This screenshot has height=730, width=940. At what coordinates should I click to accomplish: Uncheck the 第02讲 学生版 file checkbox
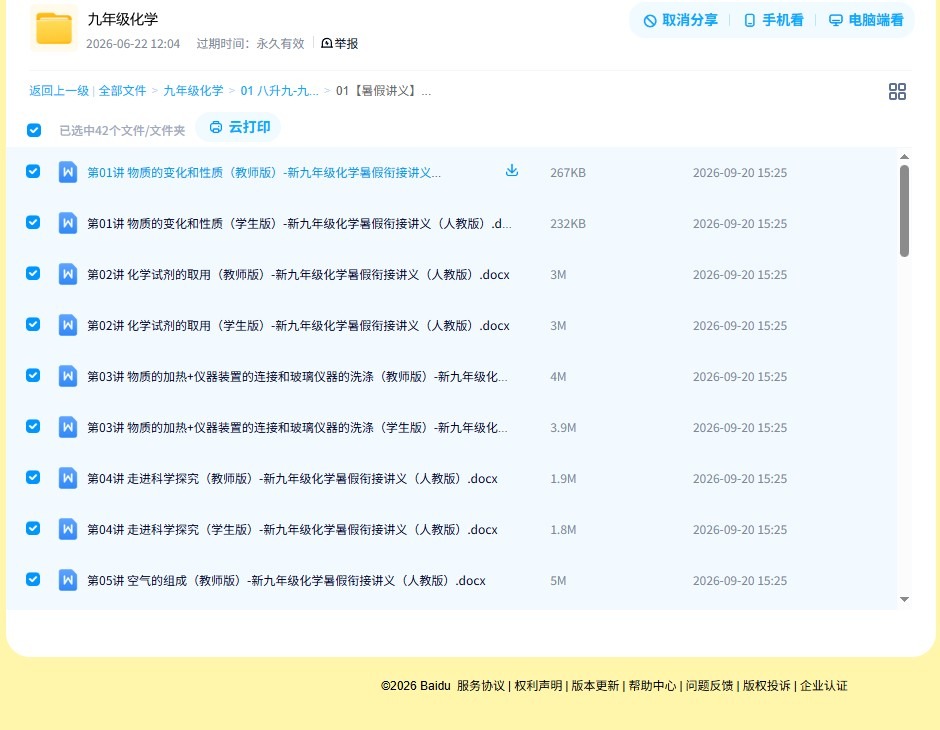pos(33,324)
